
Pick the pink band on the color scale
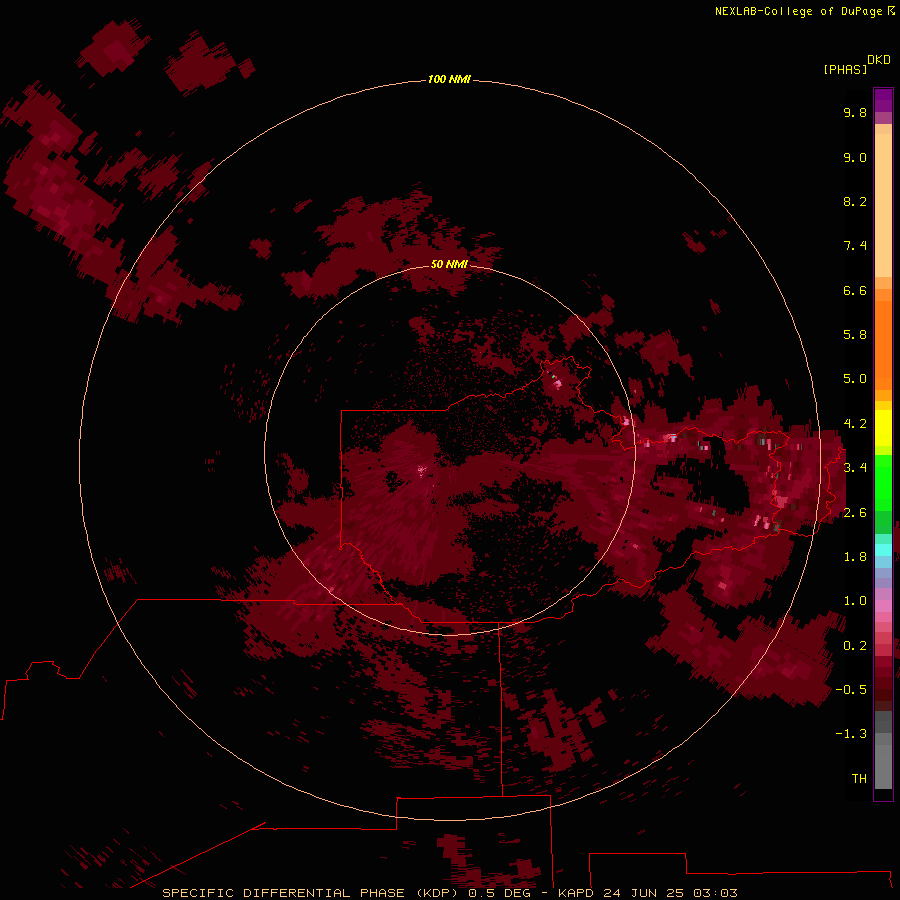(x=883, y=606)
